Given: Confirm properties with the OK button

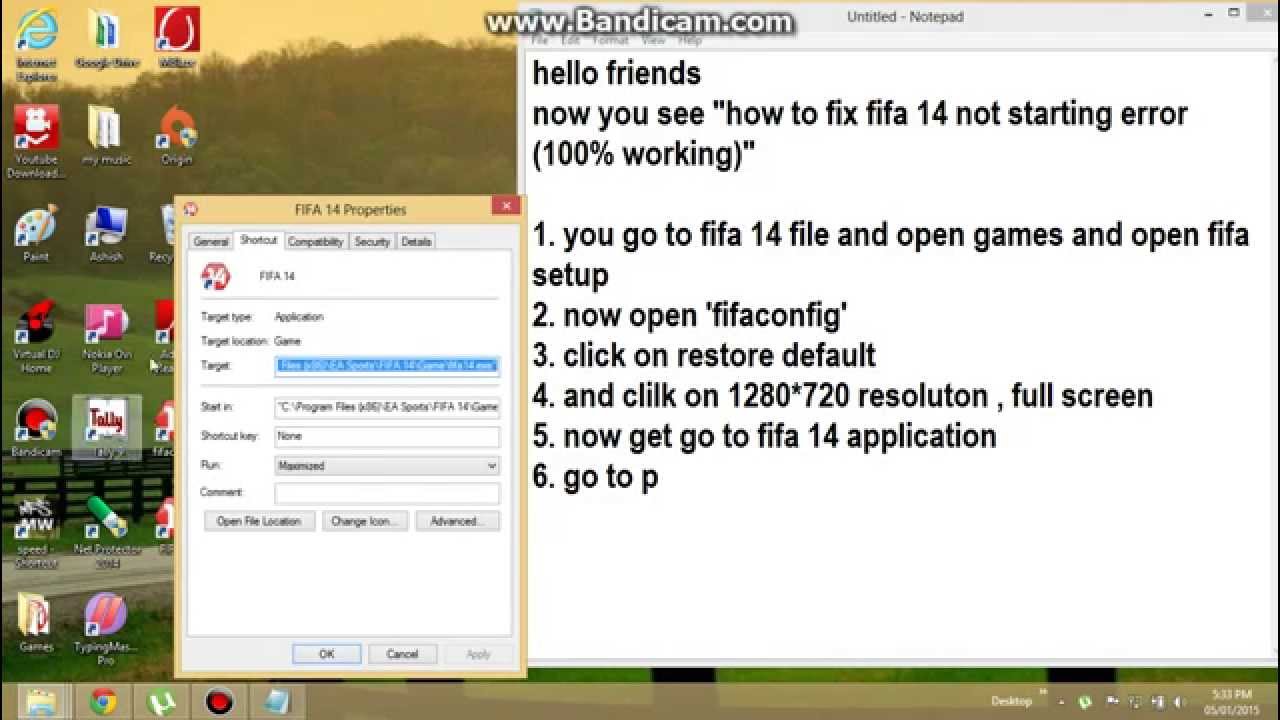Looking at the screenshot, I should click(327, 654).
